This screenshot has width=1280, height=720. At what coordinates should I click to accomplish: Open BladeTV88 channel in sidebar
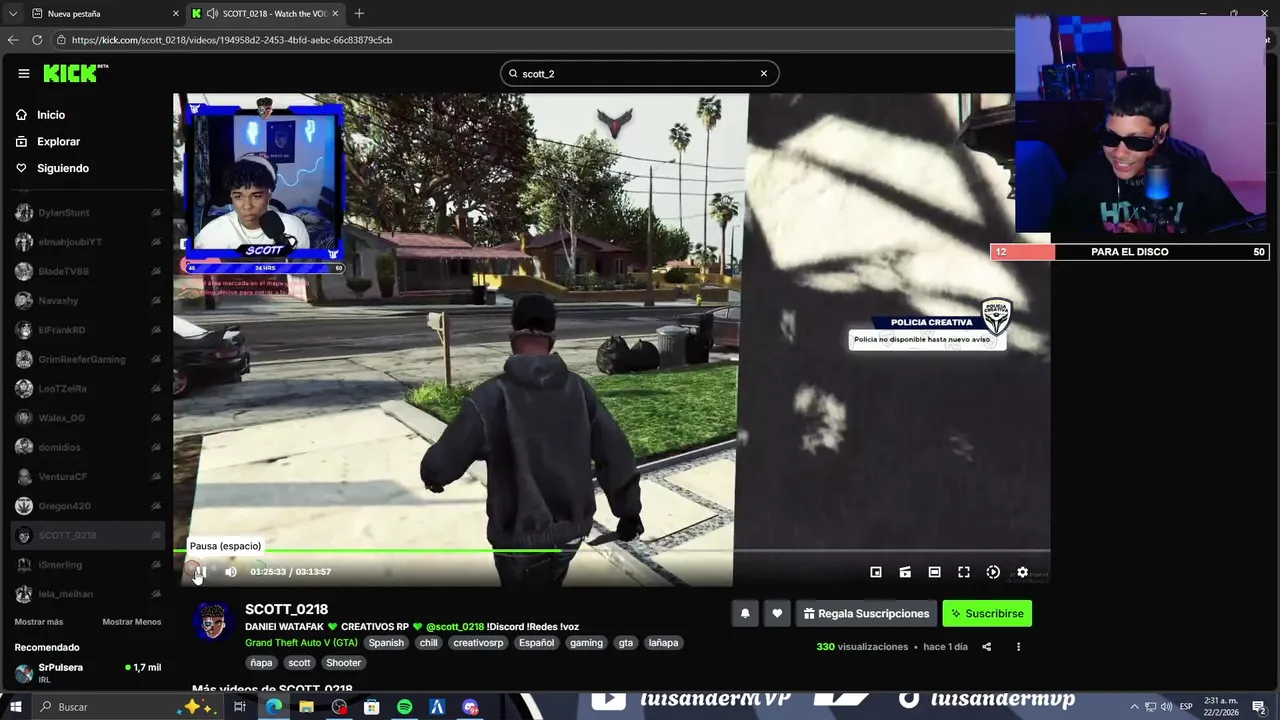pos(88,271)
